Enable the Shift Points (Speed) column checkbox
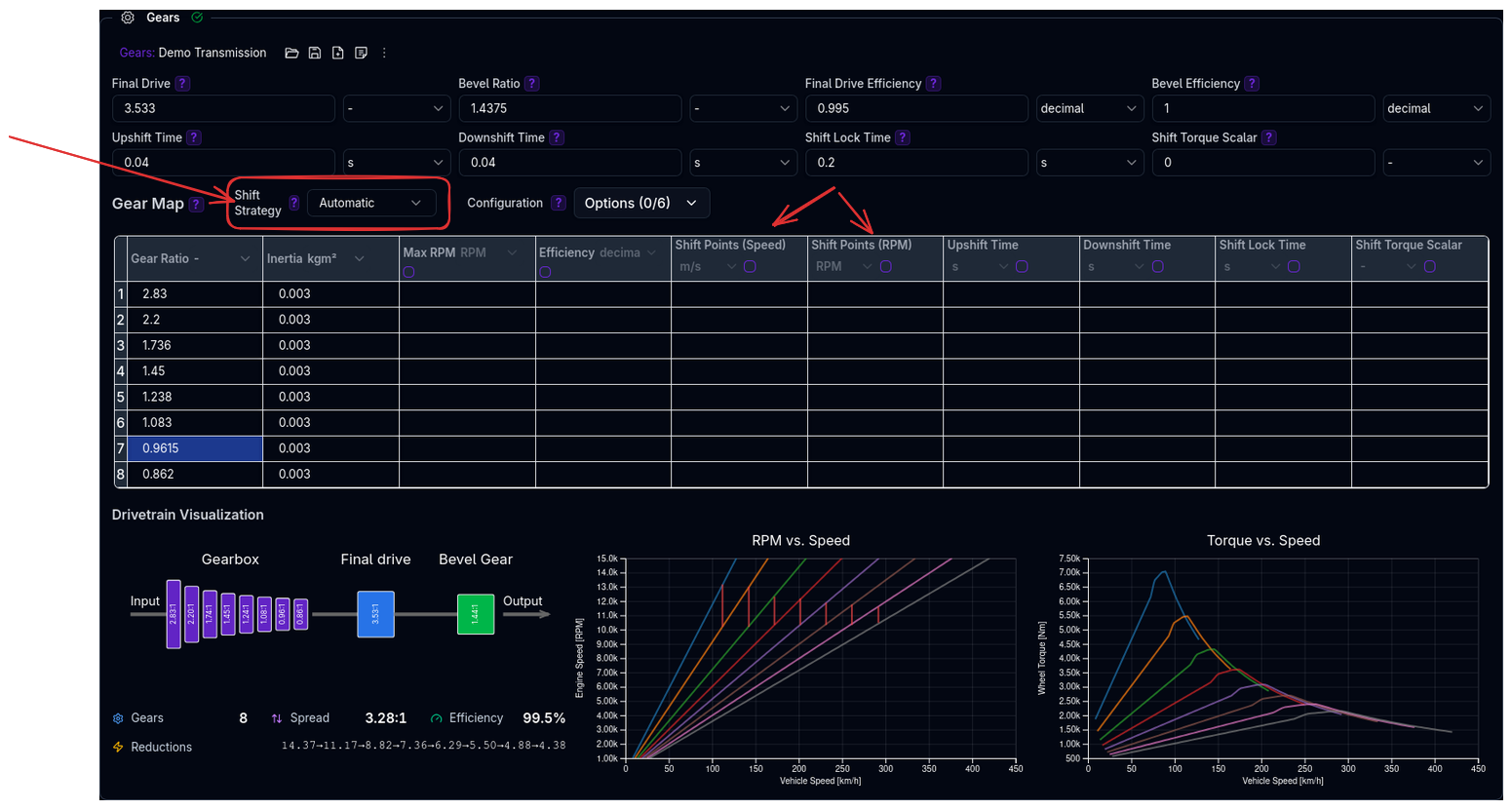This screenshot has height=810, width=1512. click(x=750, y=266)
